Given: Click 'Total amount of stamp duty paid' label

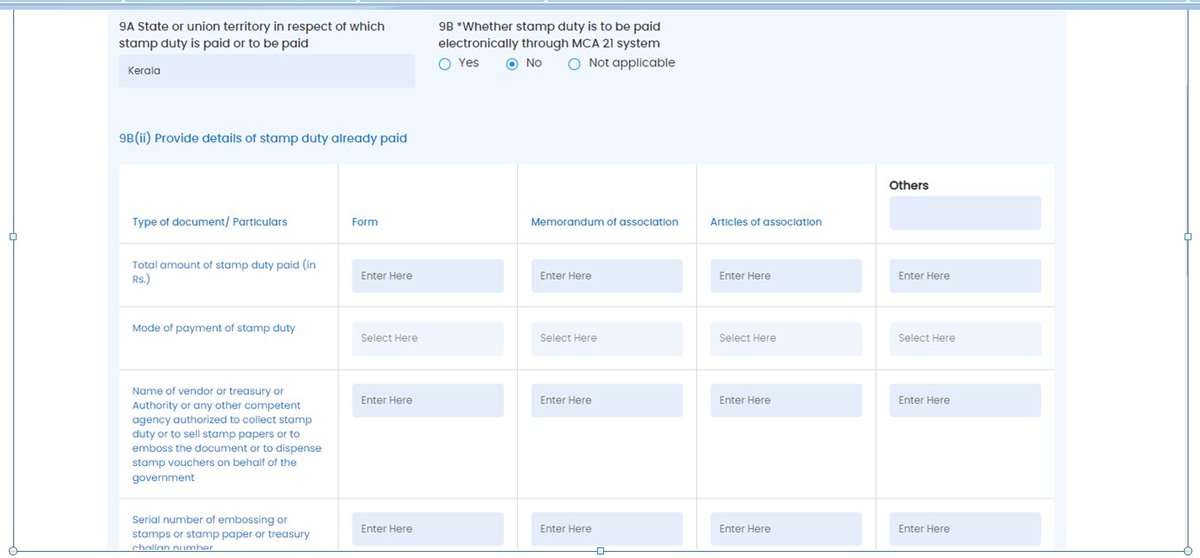Looking at the screenshot, I should 224,272.
